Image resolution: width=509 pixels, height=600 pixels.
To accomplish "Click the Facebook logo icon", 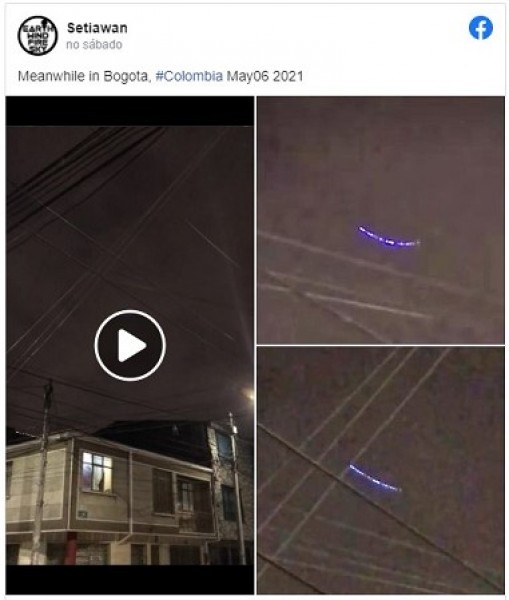I will click(x=481, y=28).
